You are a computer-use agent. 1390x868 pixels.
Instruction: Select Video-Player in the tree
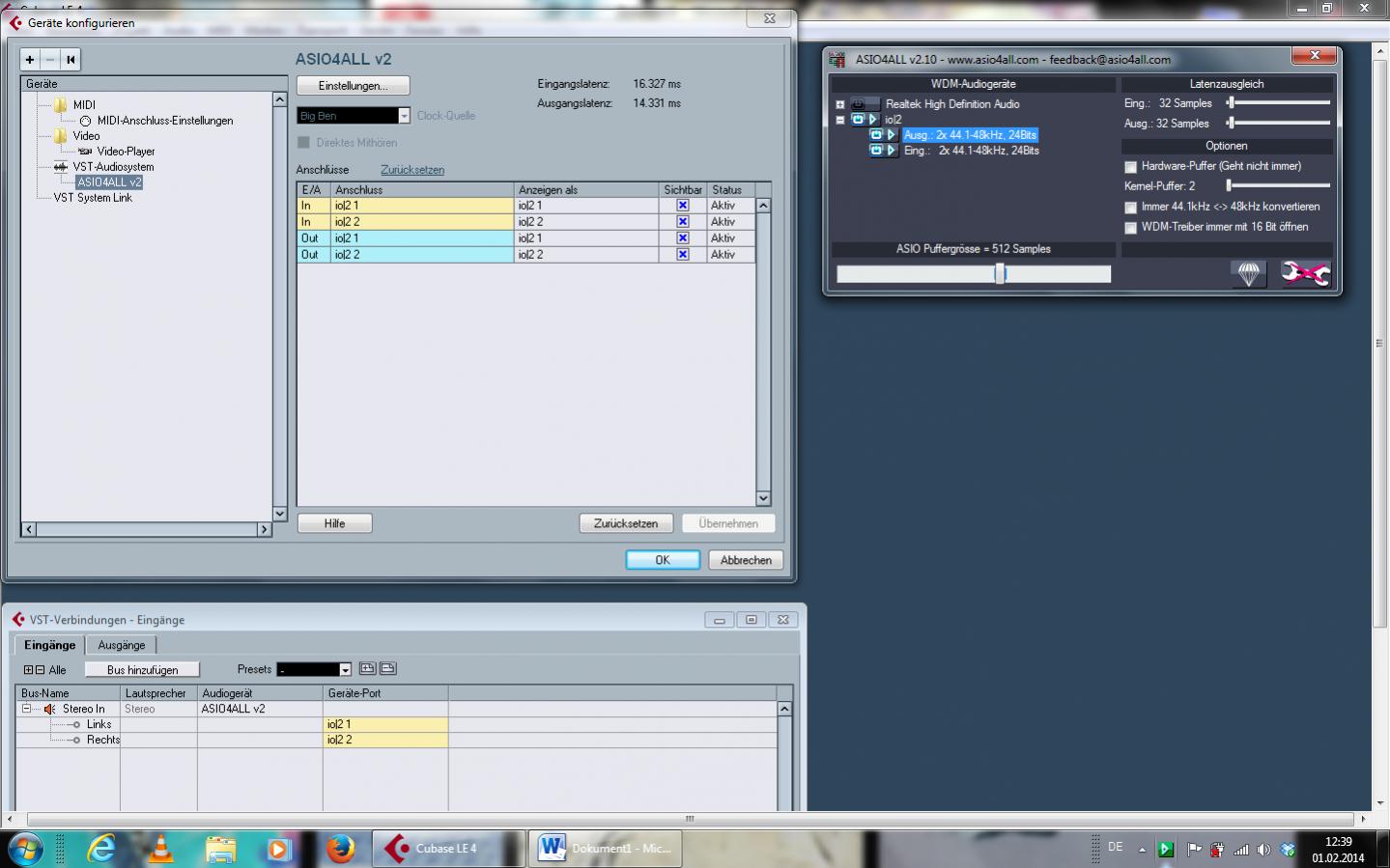point(126,152)
